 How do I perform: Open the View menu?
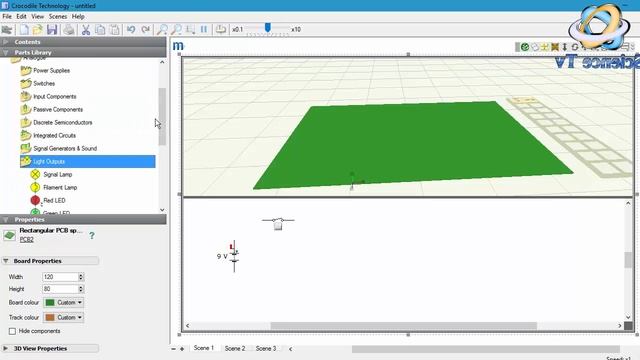click(x=38, y=17)
